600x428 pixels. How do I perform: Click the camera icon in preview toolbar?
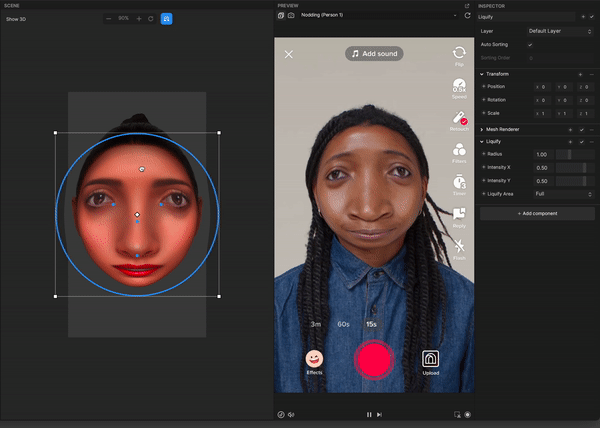(x=291, y=15)
